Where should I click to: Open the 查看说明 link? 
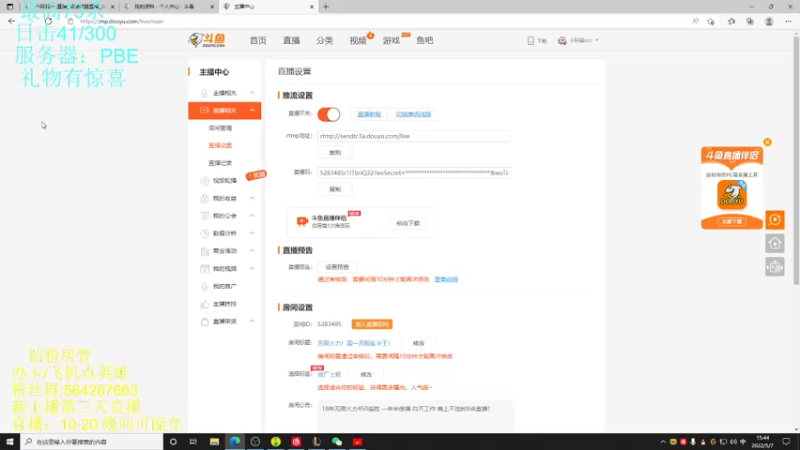(x=446, y=280)
